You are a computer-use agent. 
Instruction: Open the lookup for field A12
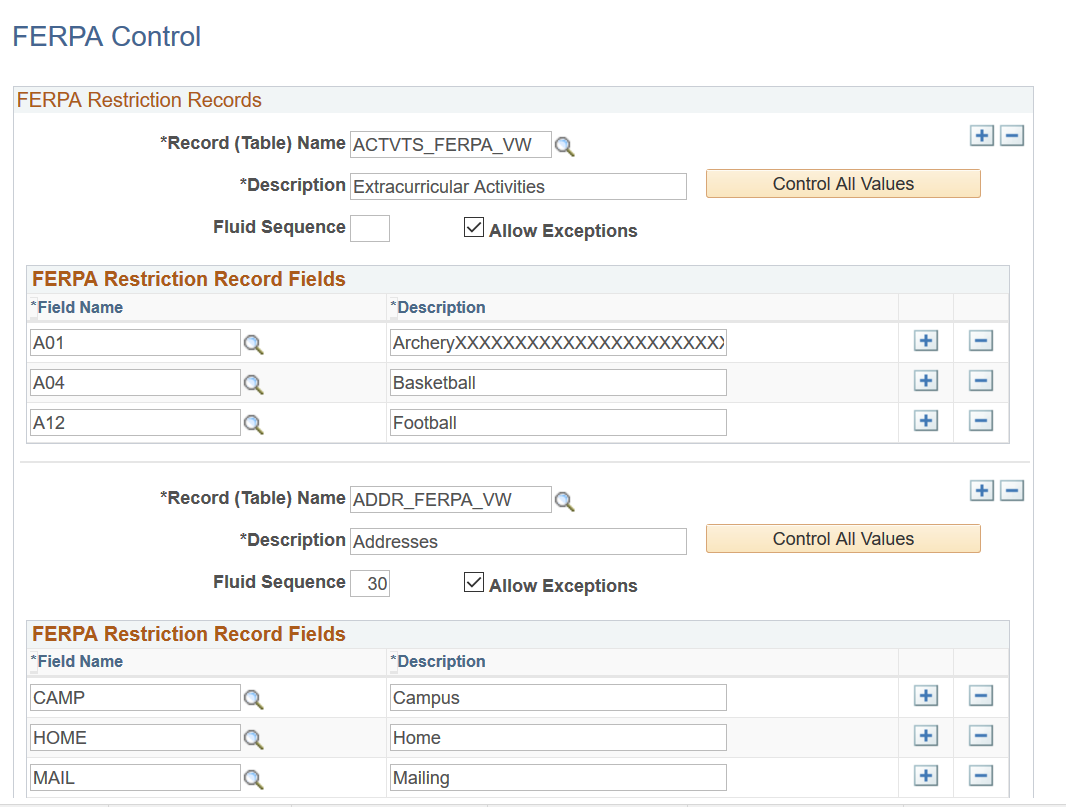253,423
